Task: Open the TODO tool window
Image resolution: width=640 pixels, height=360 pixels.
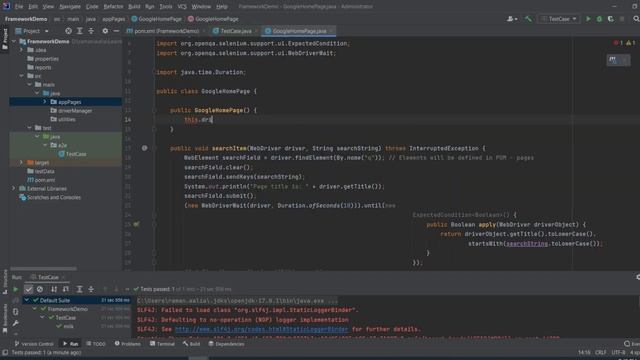Action: click(96, 344)
